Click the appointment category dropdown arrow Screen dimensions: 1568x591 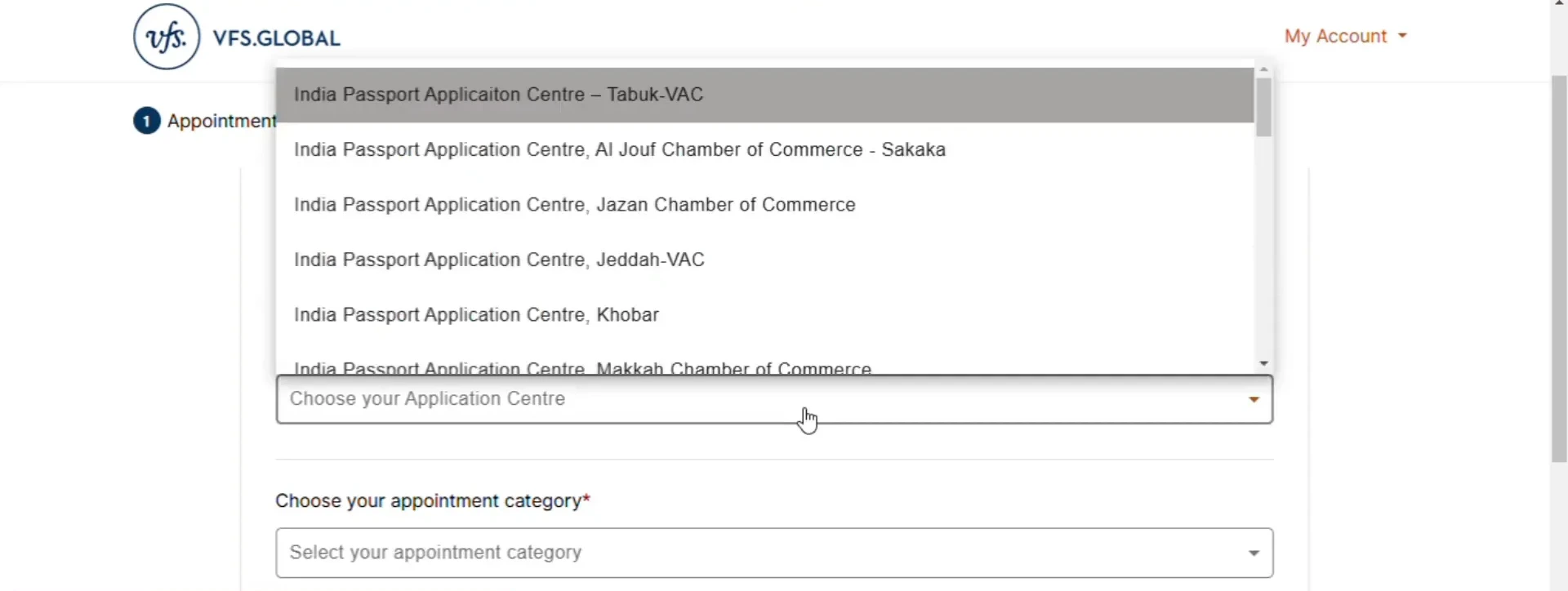point(1254,553)
